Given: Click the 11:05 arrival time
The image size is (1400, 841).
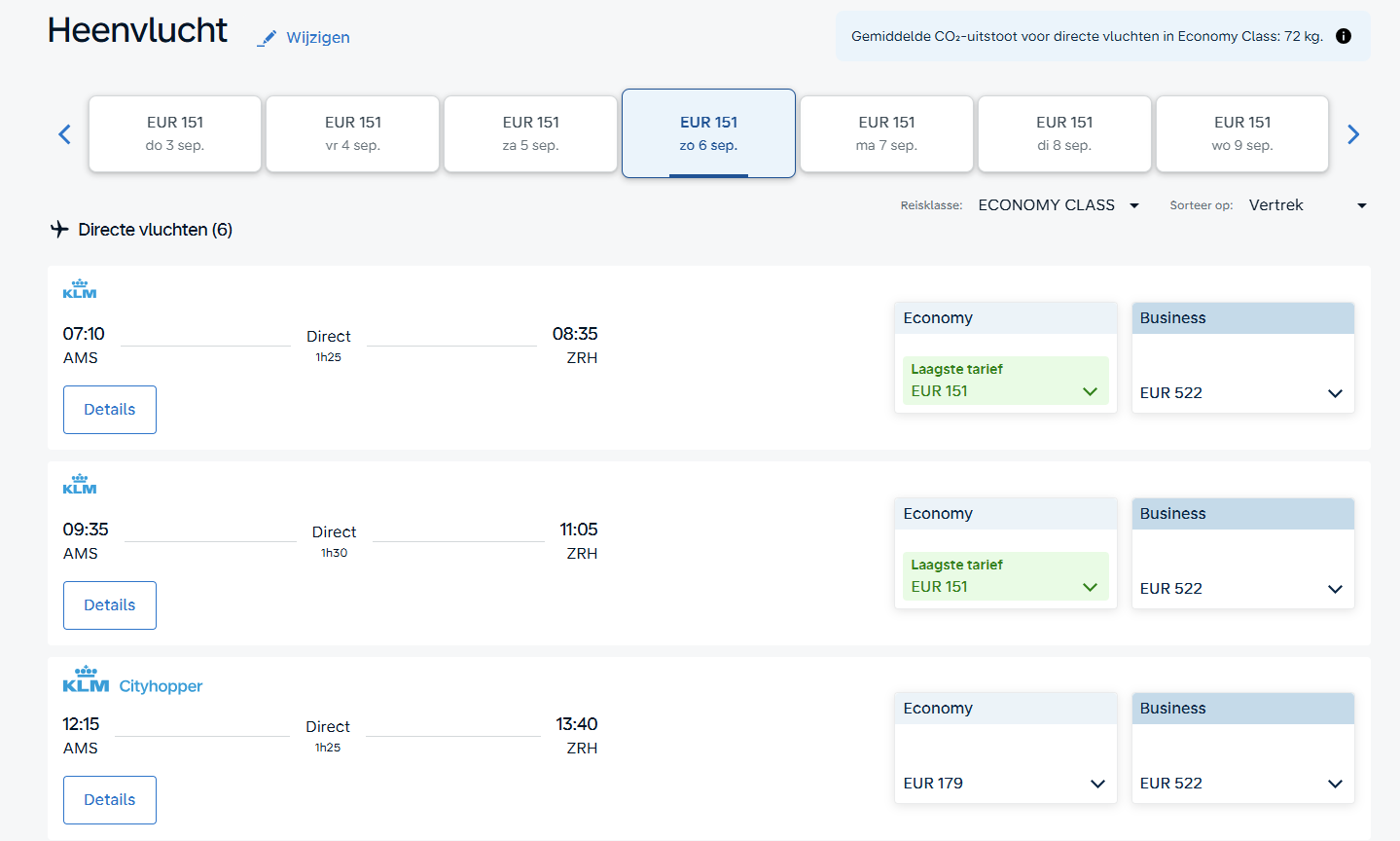Looking at the screenshot, I should point(579,530).
